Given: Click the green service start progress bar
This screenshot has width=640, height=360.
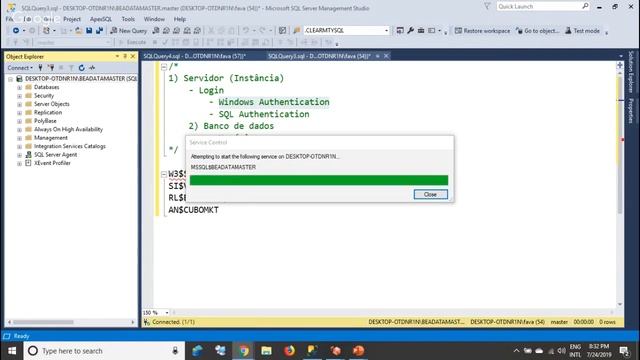Looking at the screenshot, I should pos(319,180).
